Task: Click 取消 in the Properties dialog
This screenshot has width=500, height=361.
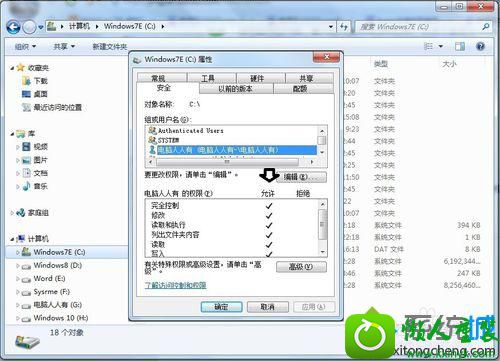Action: tap(268, 307)
